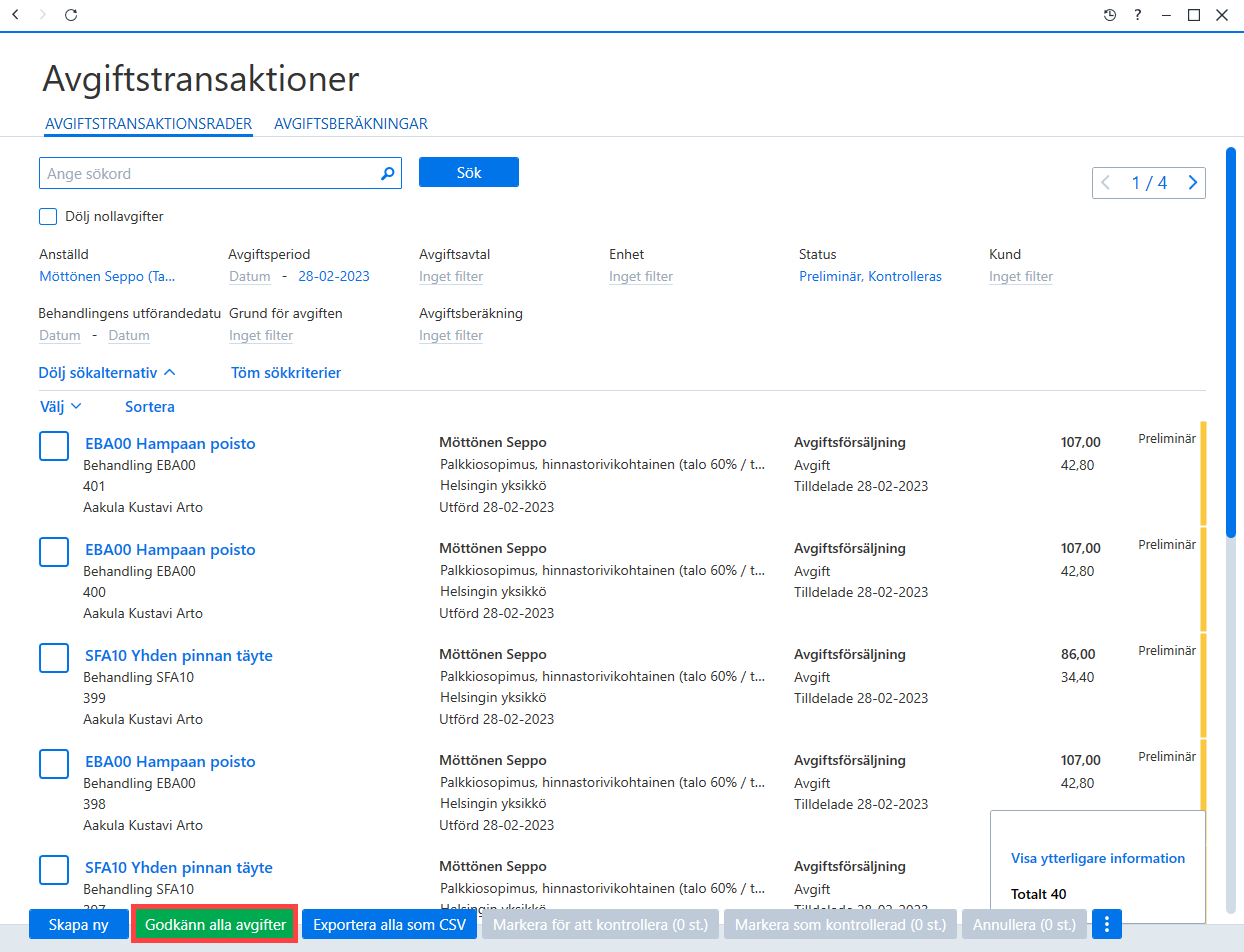This screenshot has height=952, width=1244.
Task: Open the Avgiftsberäkning Inget filter
Action: click(451, 335)
